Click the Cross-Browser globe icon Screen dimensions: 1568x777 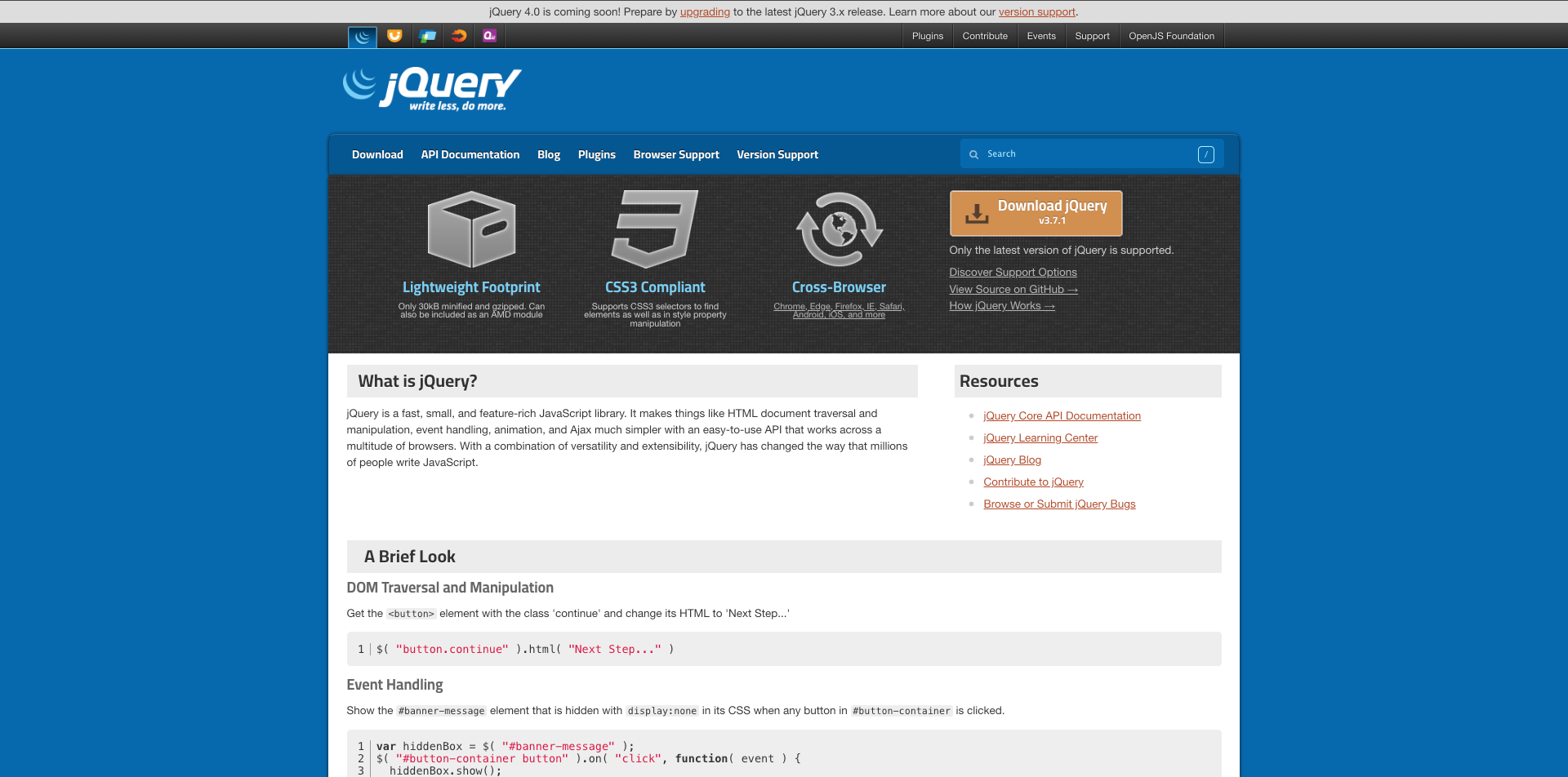pos(839,229)
